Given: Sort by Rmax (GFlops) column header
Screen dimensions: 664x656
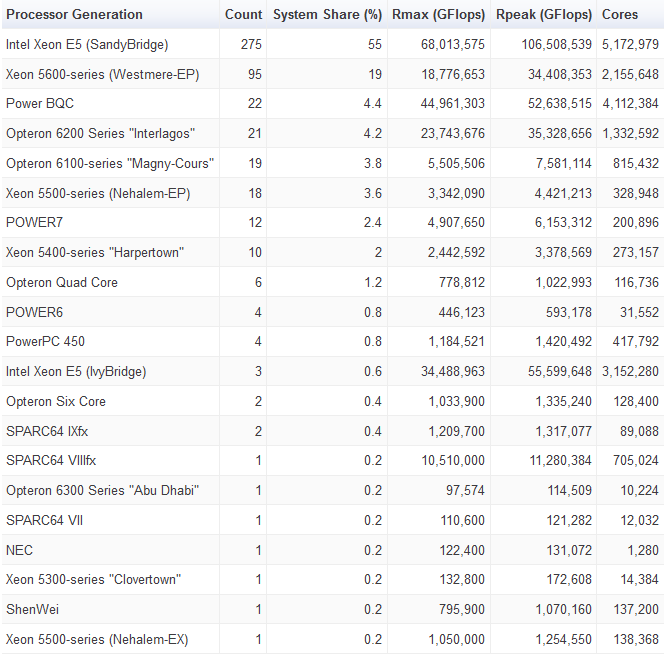Looking at the screenshot, I should pos(438,14).
